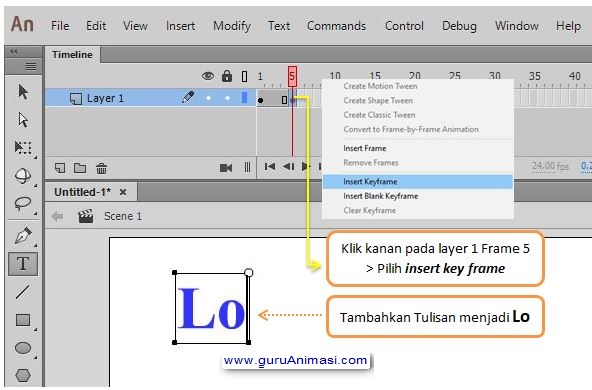Choose Clear Keyframe in context menu

[x=418, y=210]
